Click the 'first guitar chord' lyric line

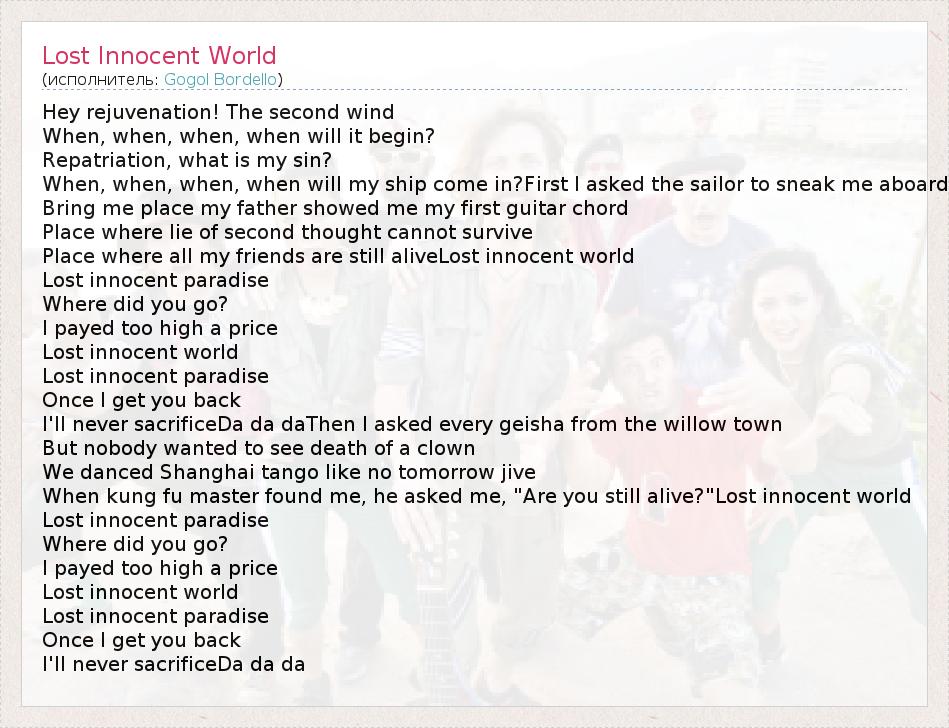click(x=335, y=208)
